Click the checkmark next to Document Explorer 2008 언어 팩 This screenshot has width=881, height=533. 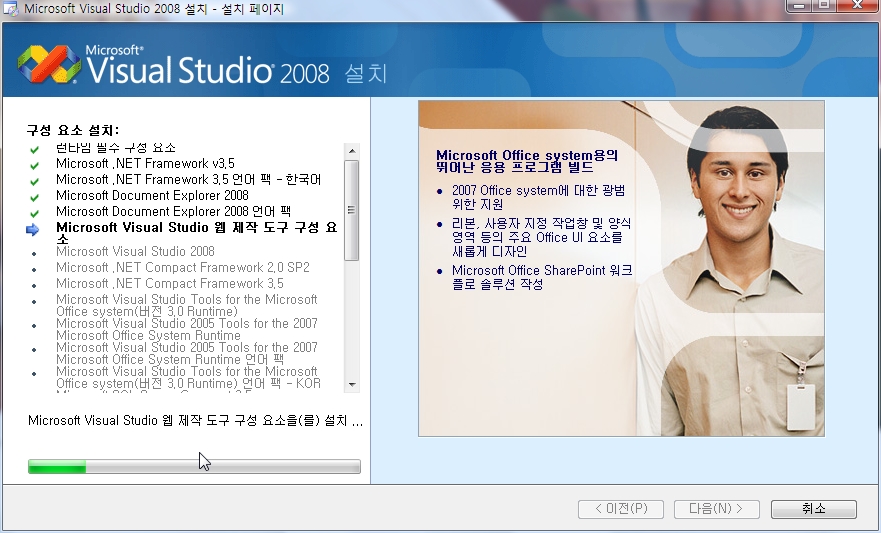[x=34, y=213]
